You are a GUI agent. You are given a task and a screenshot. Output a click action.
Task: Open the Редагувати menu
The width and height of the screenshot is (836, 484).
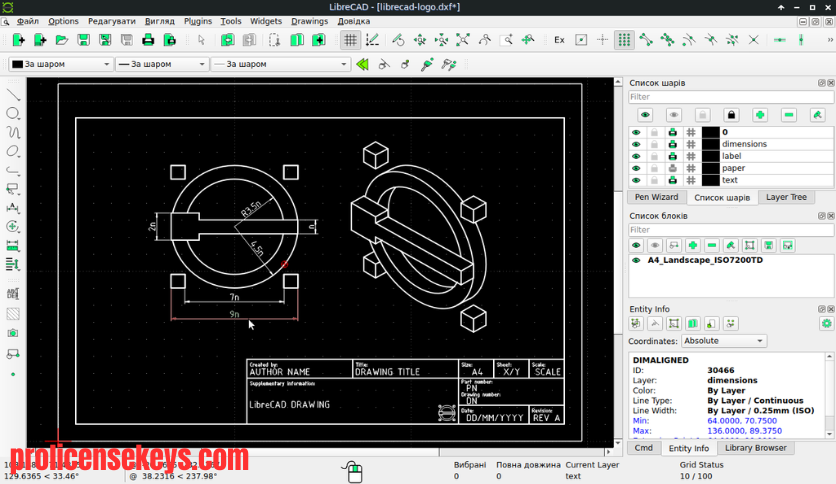coord(112,21)
